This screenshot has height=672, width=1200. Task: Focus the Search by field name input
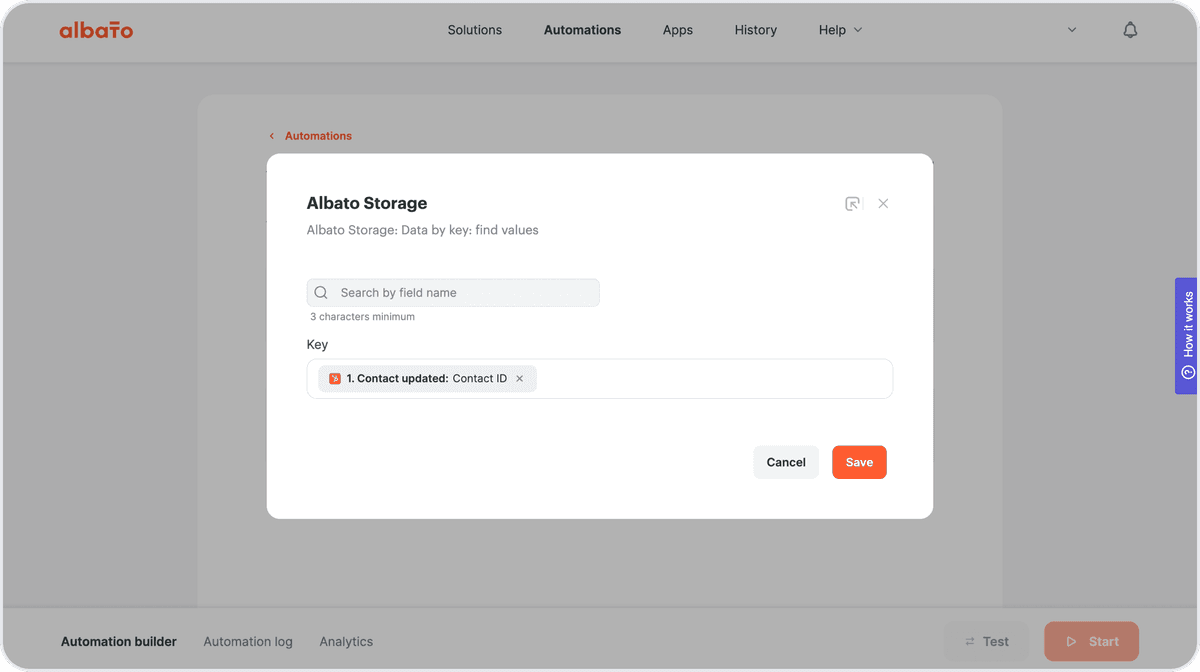[x=453, y=293]
